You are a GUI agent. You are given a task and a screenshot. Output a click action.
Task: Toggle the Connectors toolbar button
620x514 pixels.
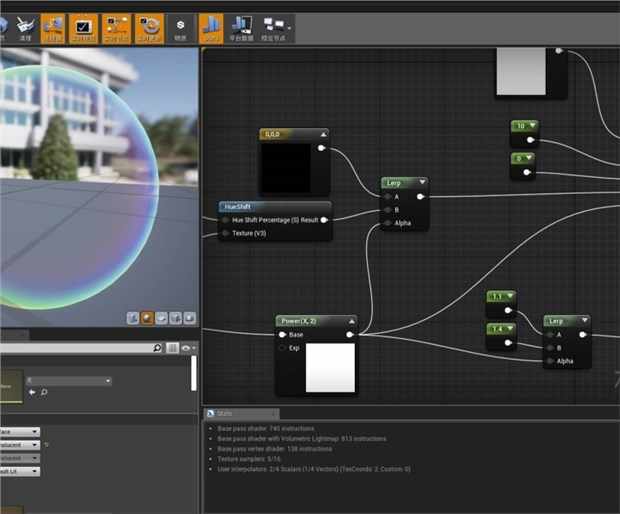53,28
